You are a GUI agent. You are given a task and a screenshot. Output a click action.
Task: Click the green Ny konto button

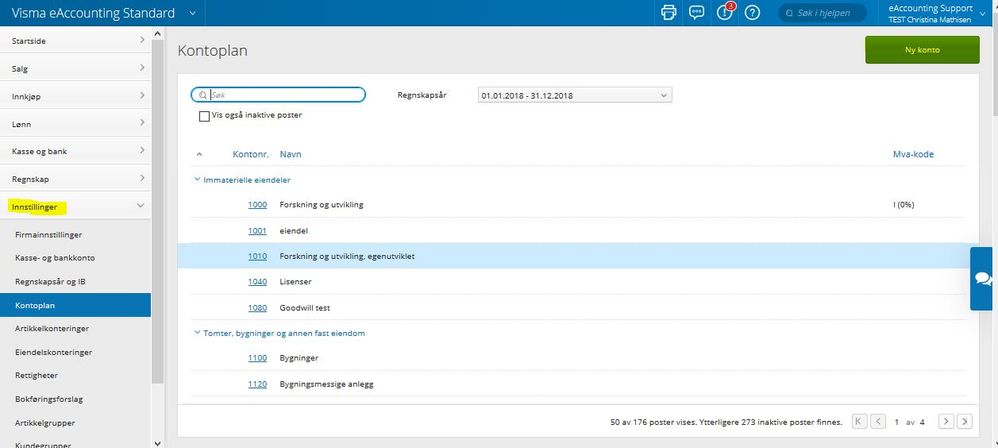point(922,50)
